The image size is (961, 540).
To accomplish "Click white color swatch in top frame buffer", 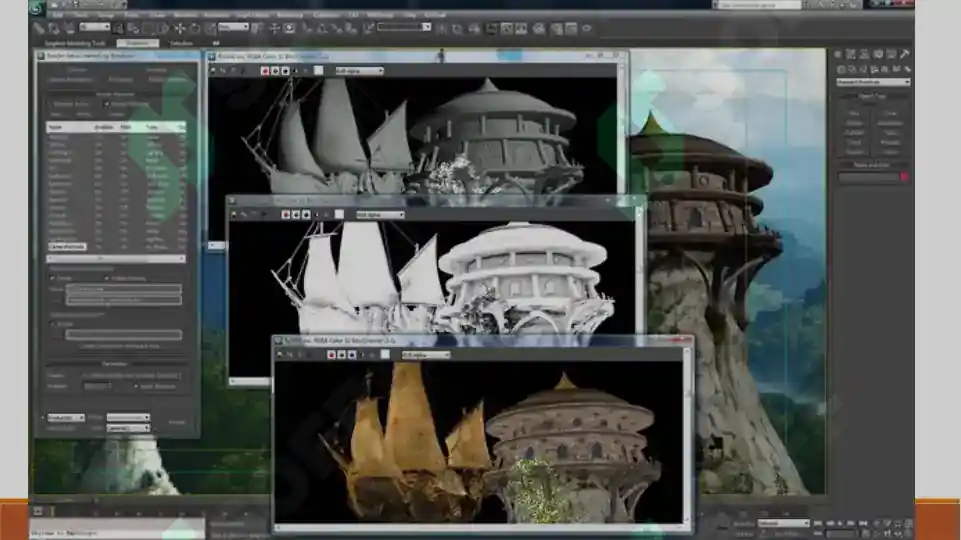I will (x=319, y=71).
